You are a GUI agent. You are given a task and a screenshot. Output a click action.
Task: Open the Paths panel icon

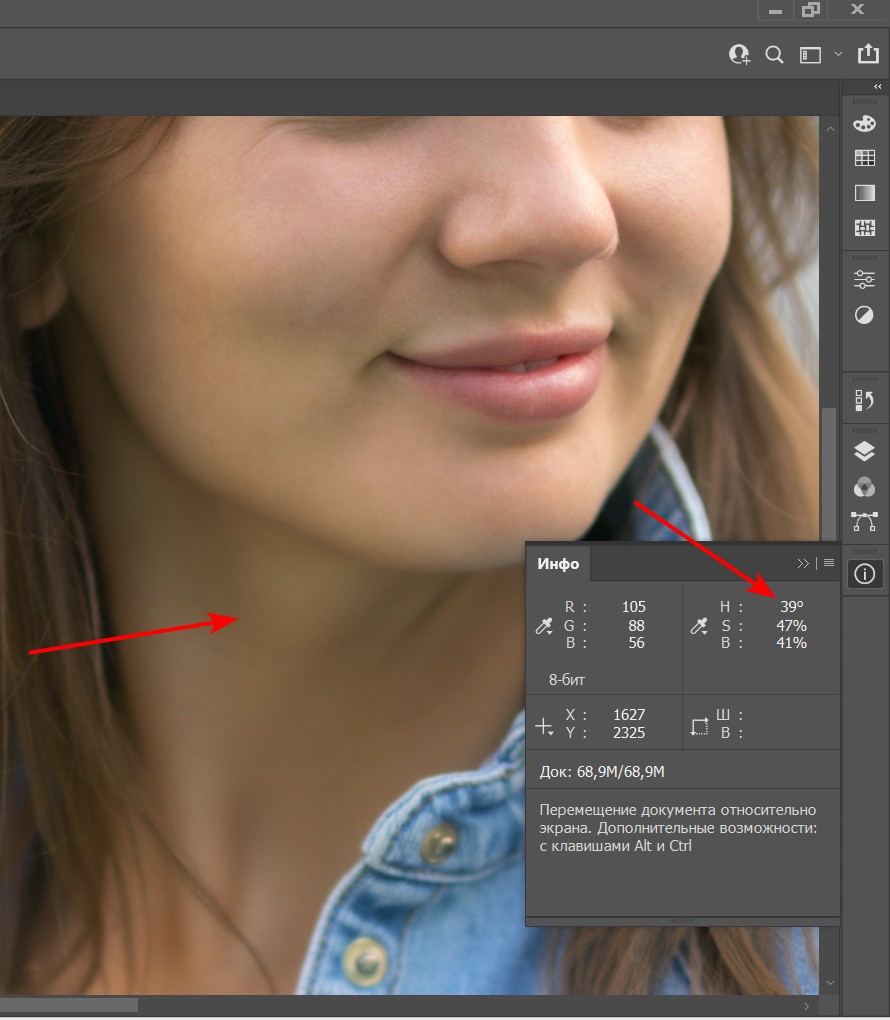(x=865, y=522)
